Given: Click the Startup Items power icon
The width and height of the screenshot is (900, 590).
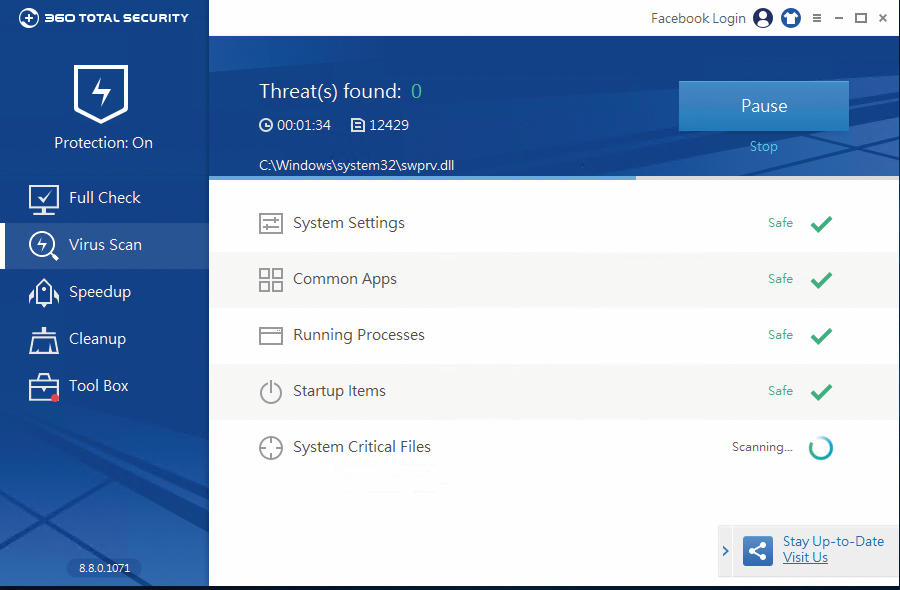Looking at the screenshot, I should pos(271,392).
